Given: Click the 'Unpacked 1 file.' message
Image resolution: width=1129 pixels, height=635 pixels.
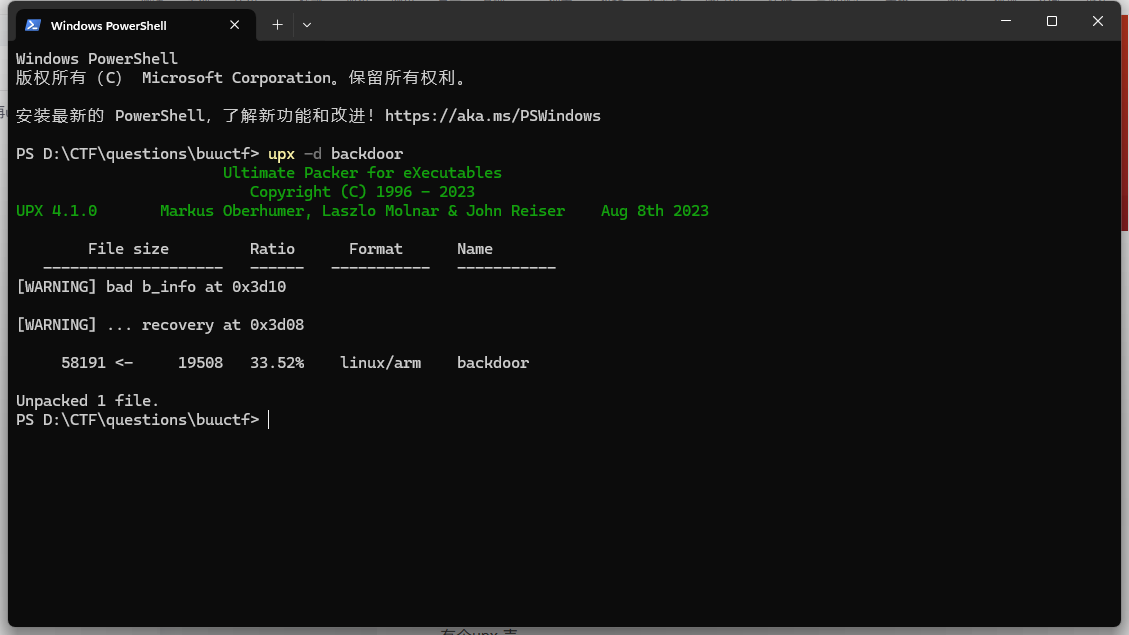Looking at the screenshot, I should coord(88,401).
